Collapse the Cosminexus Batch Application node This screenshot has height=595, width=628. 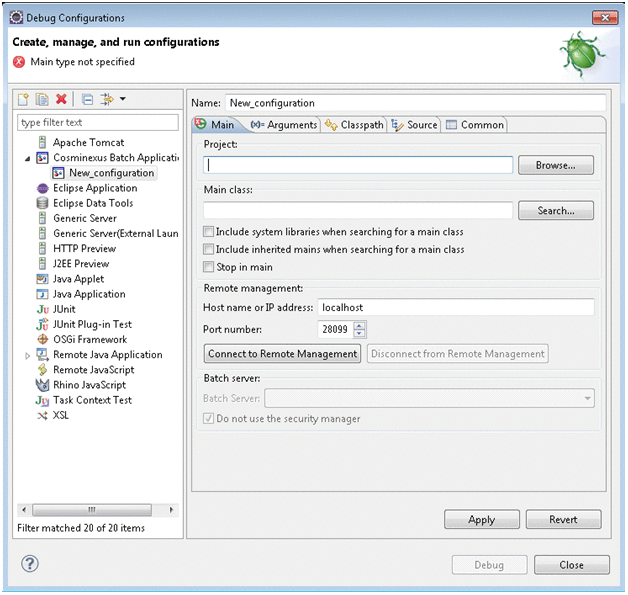(x=28, y=158)
